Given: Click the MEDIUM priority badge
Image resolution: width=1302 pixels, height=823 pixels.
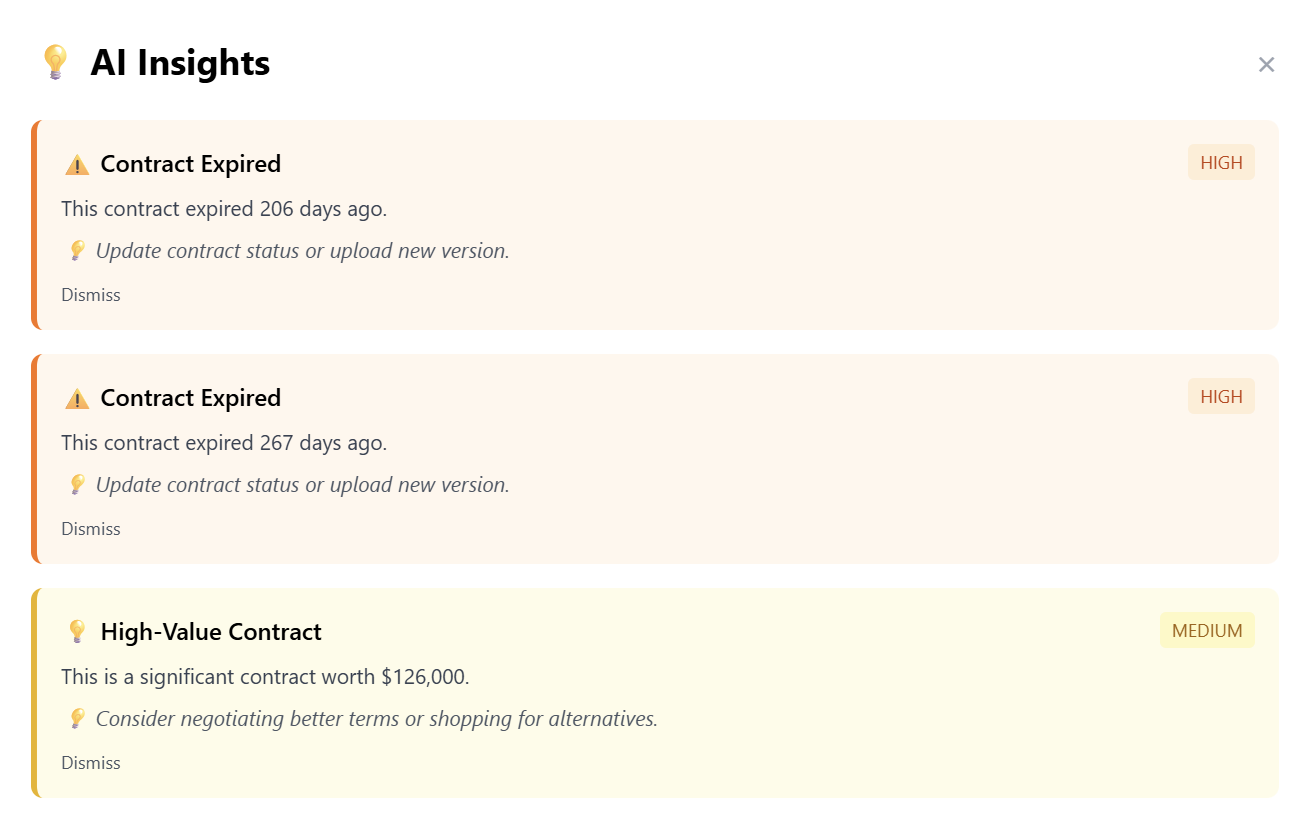Looking at the screenshot, I should coord(1207,631).
